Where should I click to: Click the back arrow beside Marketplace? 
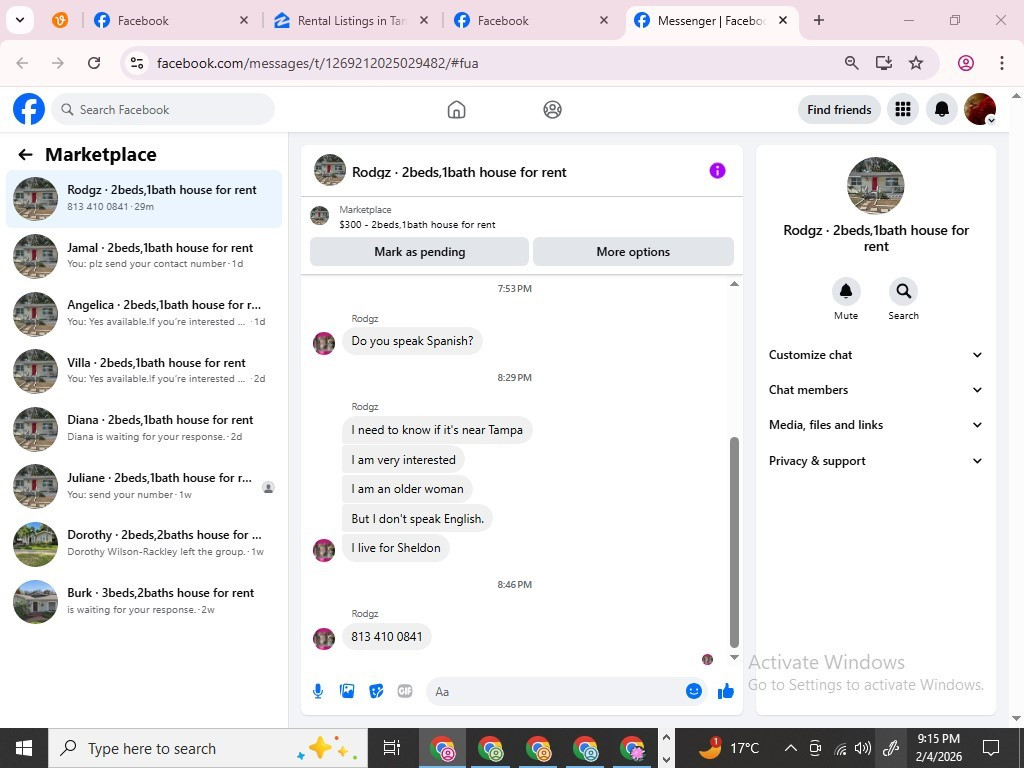25,155
